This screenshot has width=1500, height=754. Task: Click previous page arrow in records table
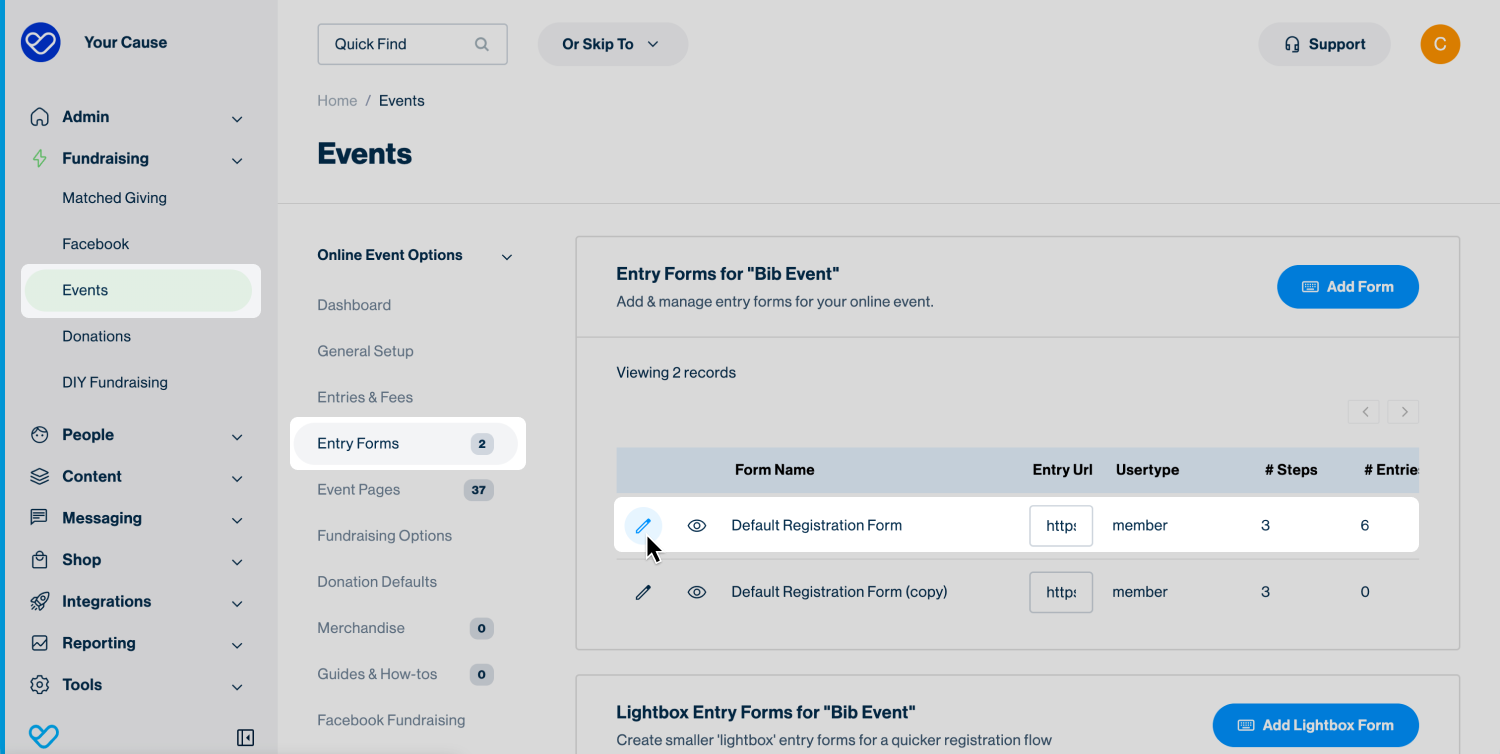coord(1364,411)
